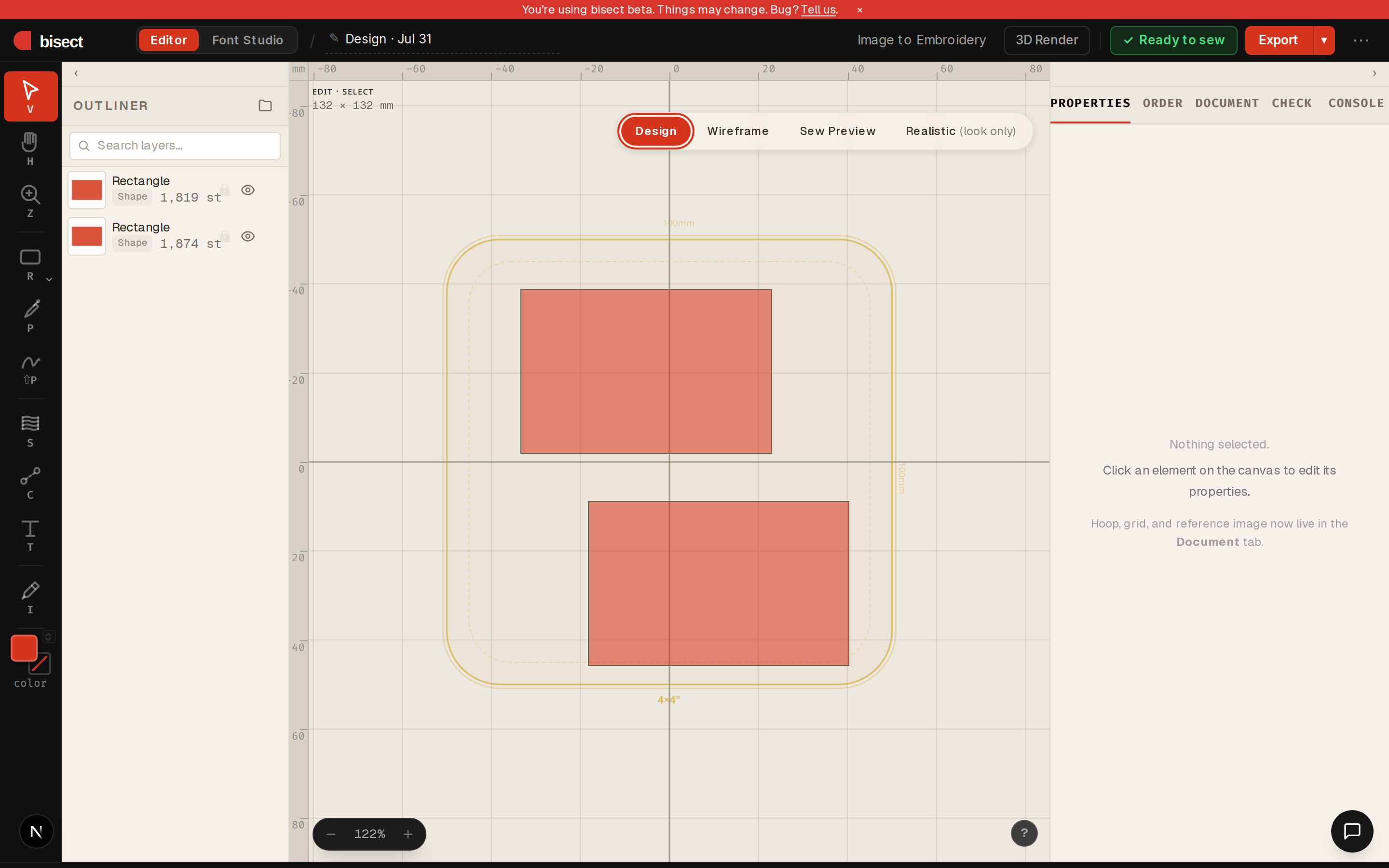The height and width of the screenshot is (868, 1389).
Task: Switch canvas view to Design mode
Action: [x=655, y=131]
